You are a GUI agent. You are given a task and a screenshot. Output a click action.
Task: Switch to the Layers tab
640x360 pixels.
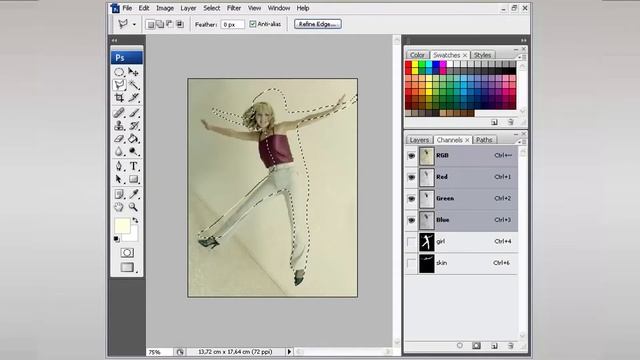coord(419,140)
